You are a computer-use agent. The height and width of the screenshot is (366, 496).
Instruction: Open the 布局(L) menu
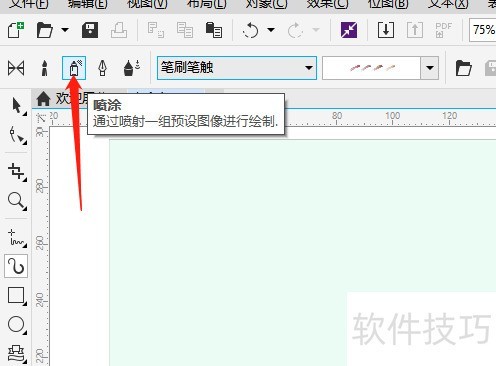[206, 4]
